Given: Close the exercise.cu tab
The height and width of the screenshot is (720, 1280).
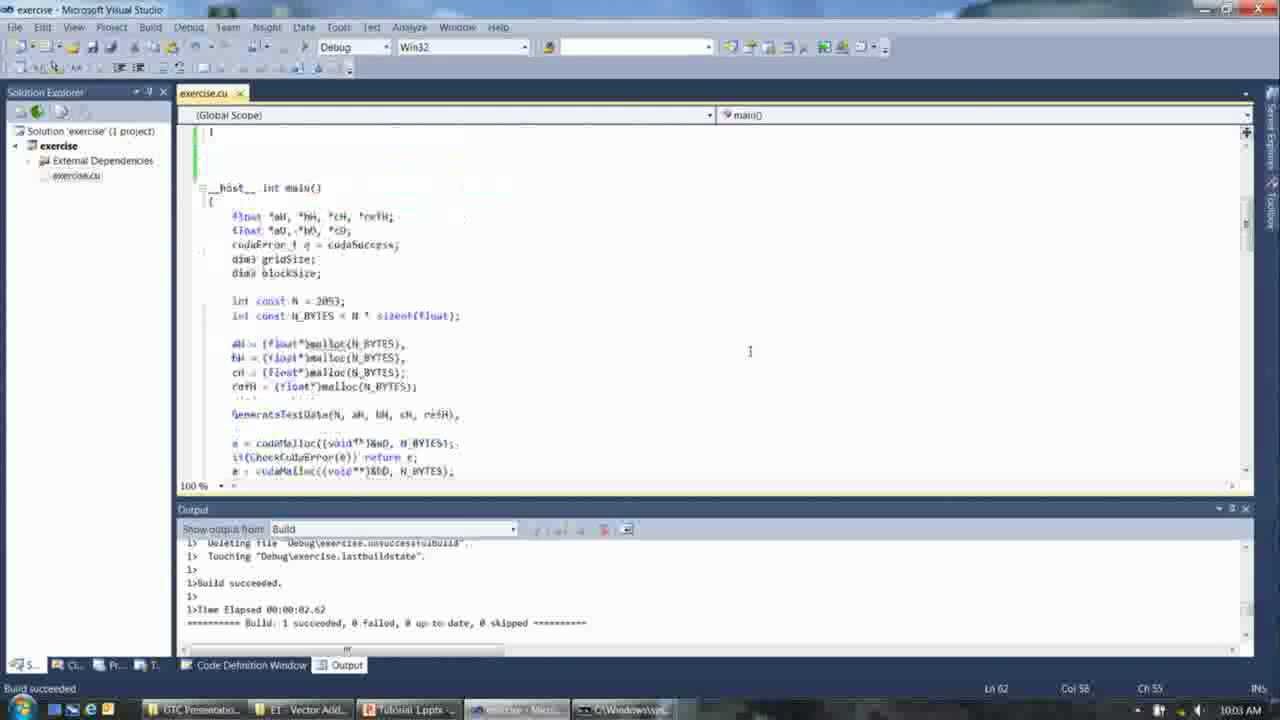Looking at the screenshot, I should pyautogui.click(x=240, y=93).
